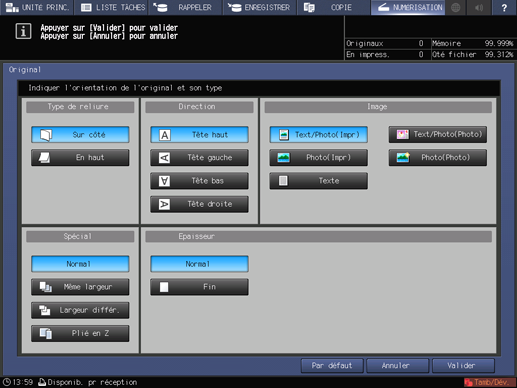
Task: Open help with the question mark
Action: 504,7
